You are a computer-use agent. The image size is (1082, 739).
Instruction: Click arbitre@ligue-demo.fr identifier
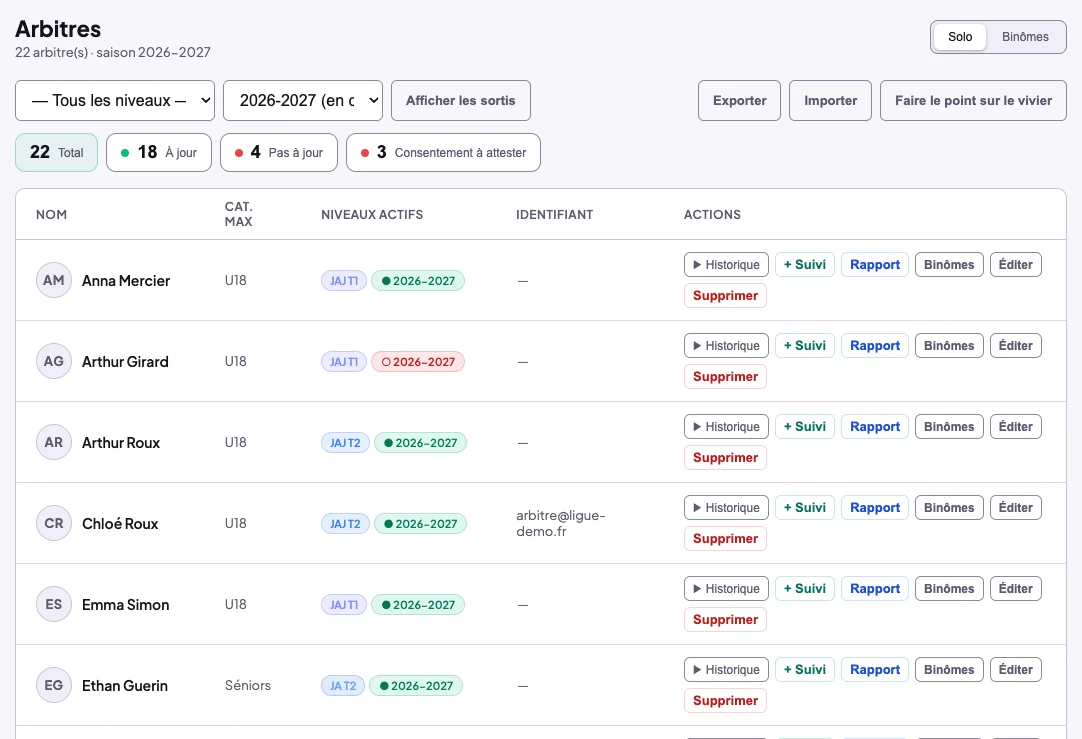(560, 523)
